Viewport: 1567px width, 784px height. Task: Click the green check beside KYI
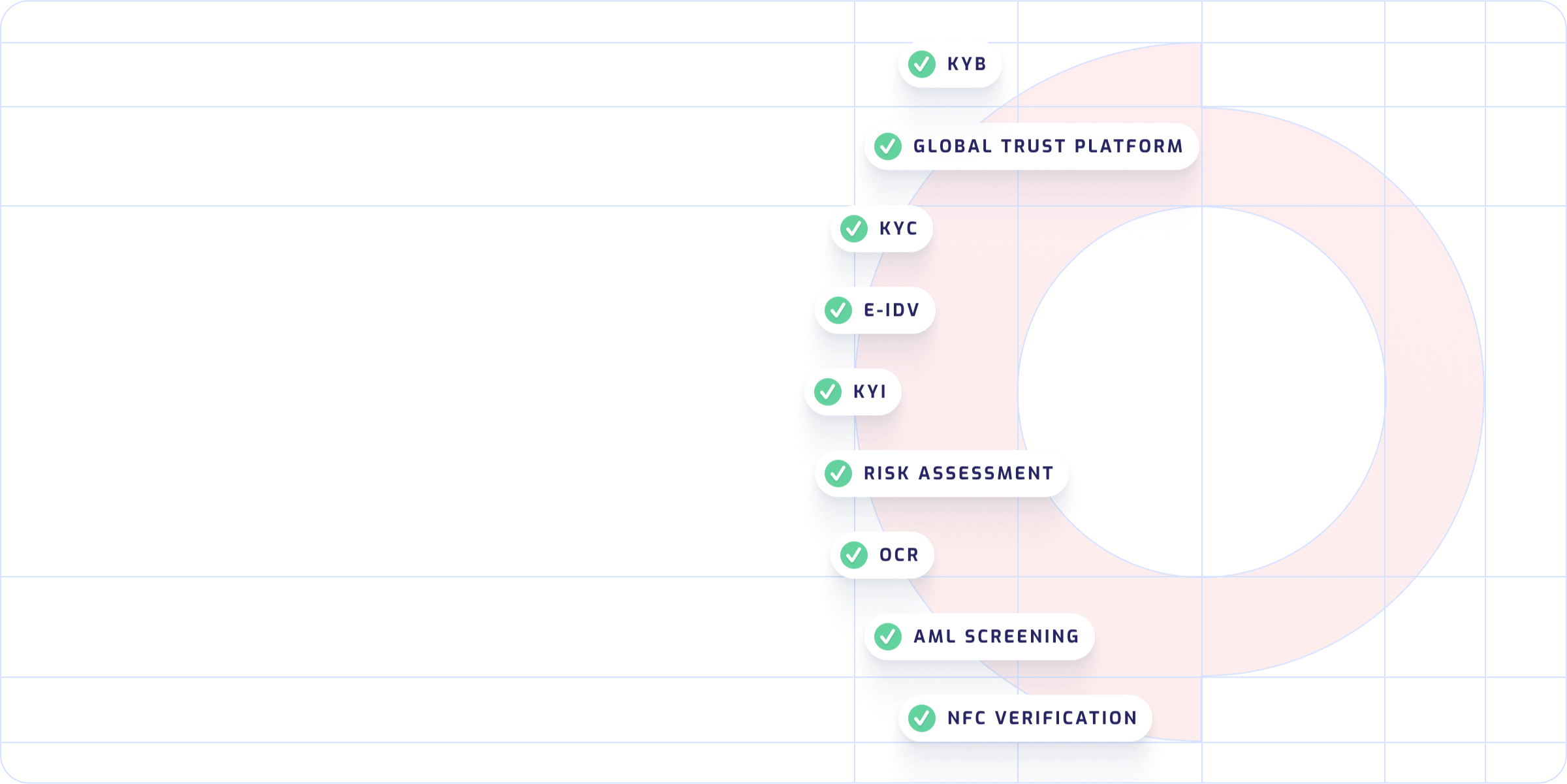click(828, 392)
